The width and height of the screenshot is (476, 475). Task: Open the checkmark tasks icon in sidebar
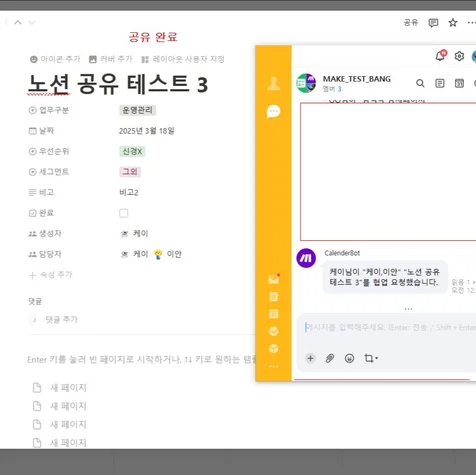tap(274, 331)
